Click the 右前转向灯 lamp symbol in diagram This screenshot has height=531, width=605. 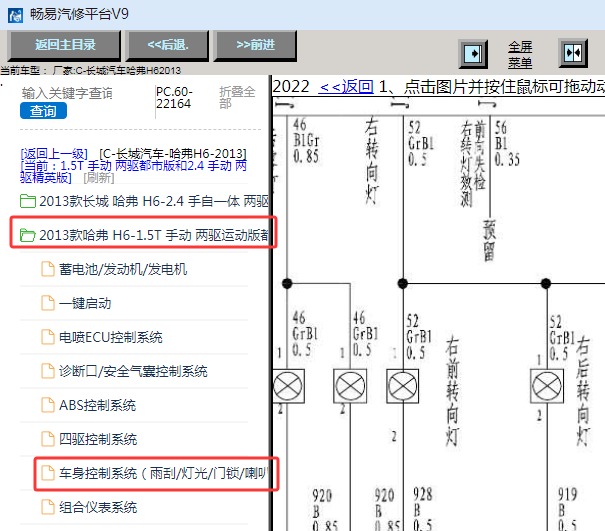(402, 386)
